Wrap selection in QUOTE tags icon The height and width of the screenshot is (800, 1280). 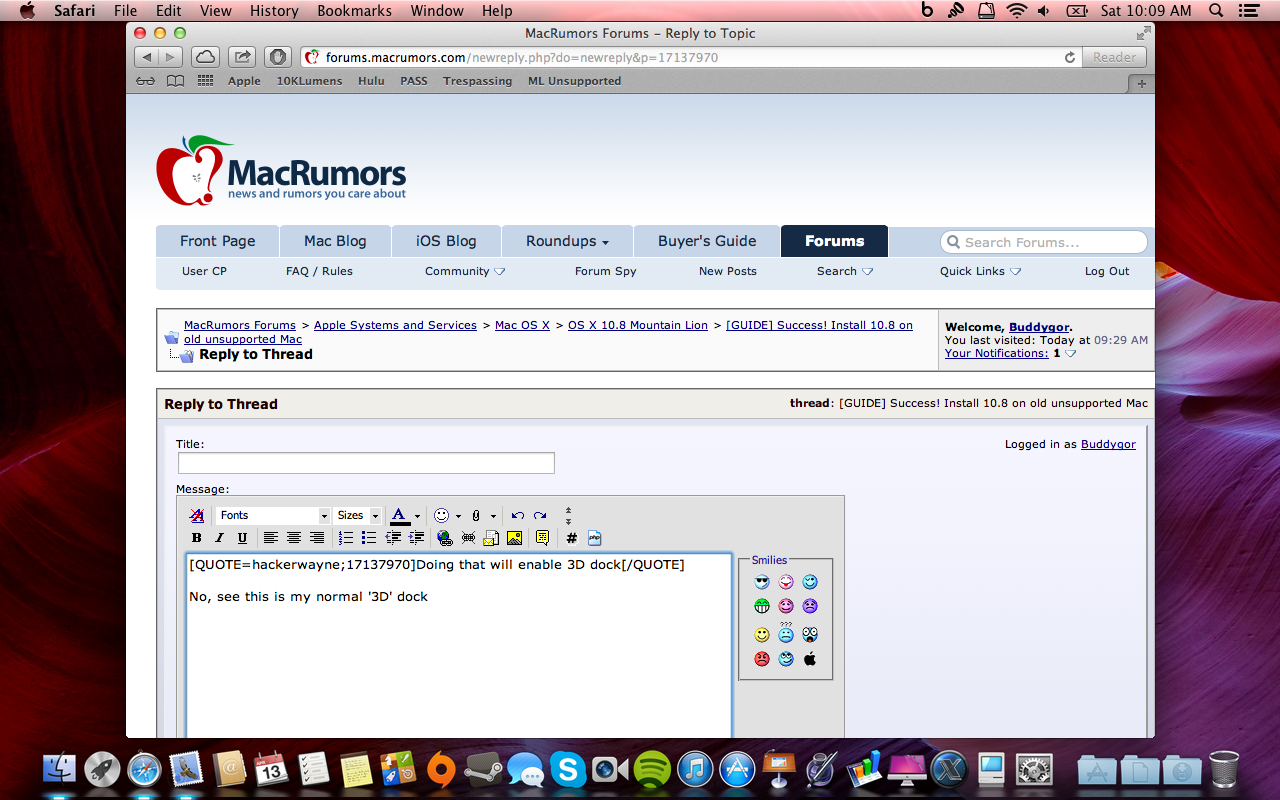(542, 538)
